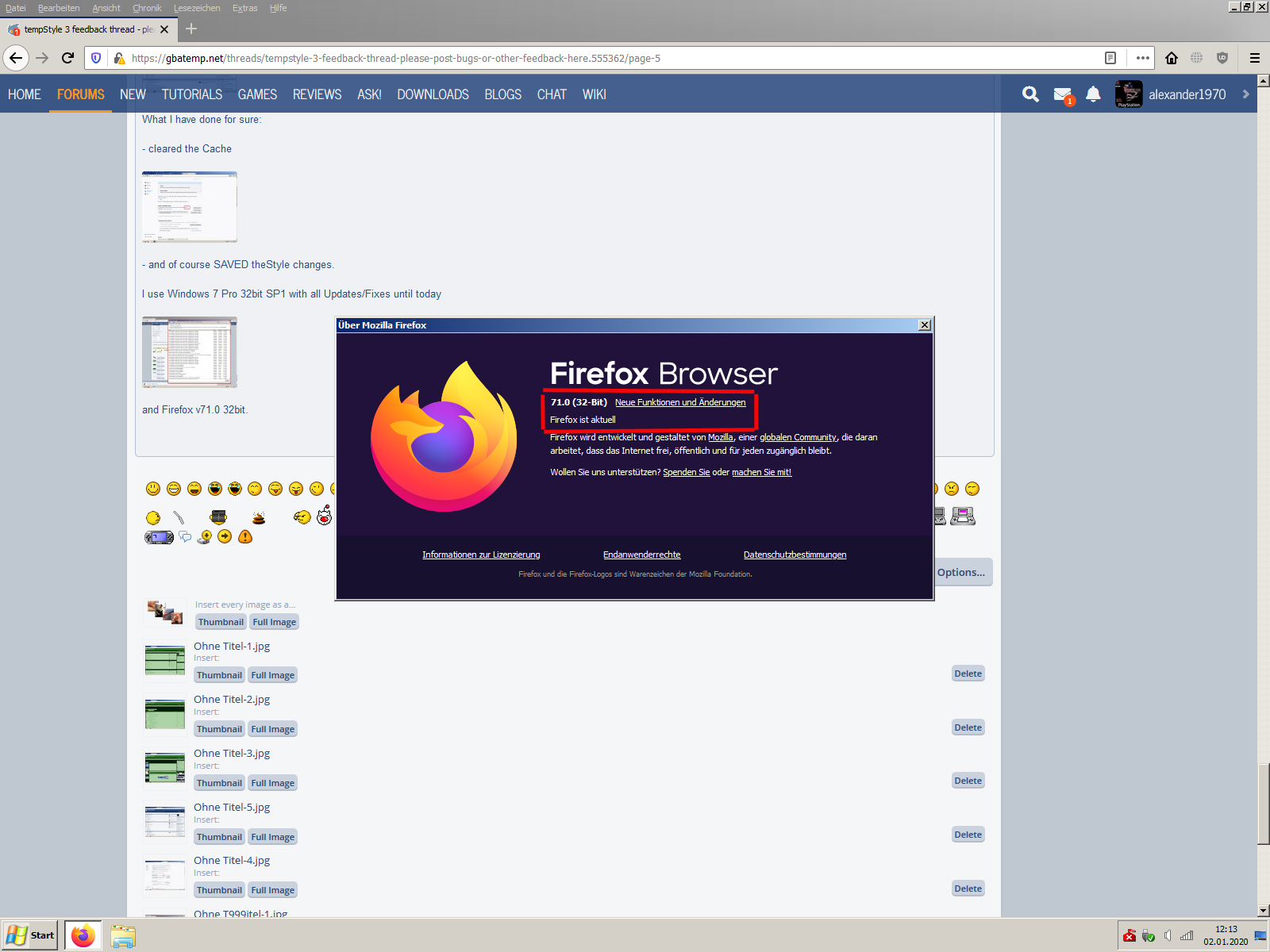Expand the user sidebar chevron beside alexander1970
The height and width of the screenshot is (952, 1270).
point(1245,94)
